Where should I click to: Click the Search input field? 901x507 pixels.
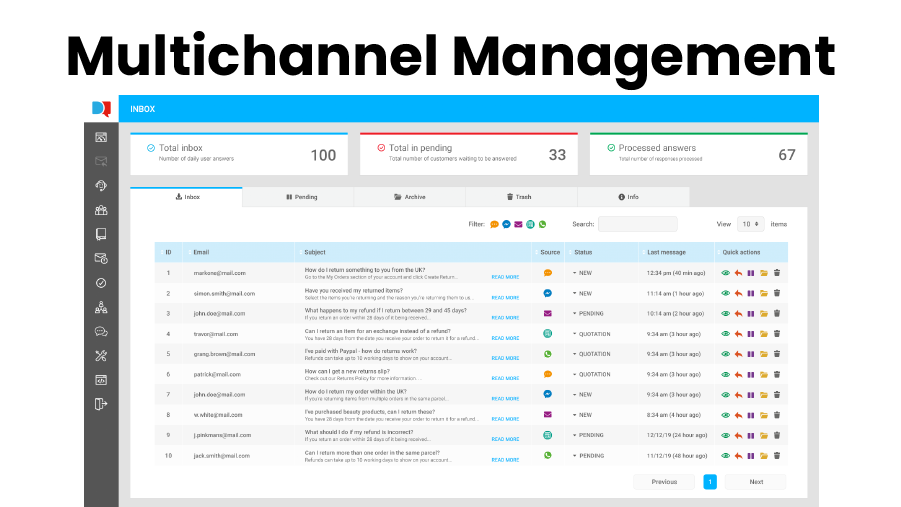click(637, 224)
